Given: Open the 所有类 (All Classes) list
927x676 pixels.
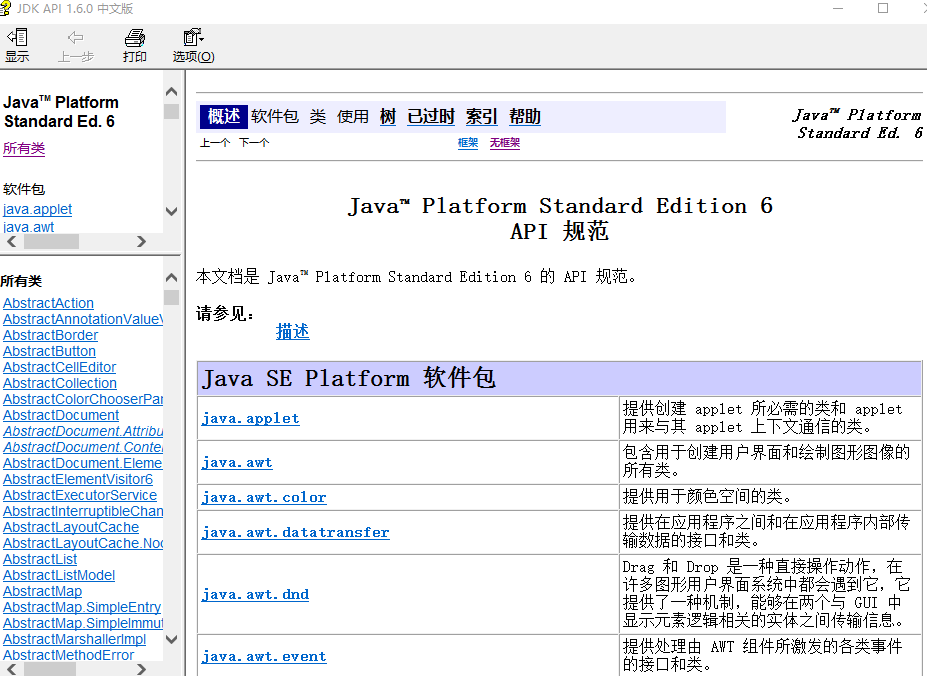Looking at the screenshot, I should [x=24, y=148].
